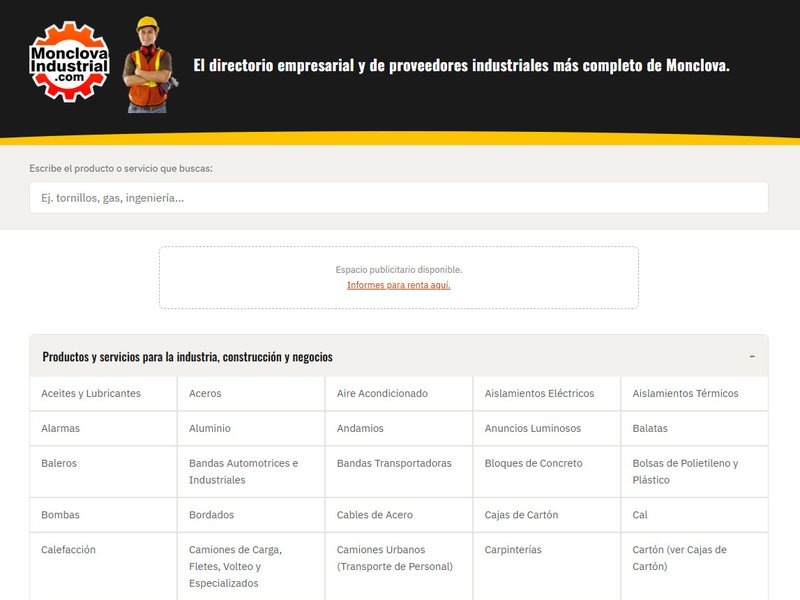This screenshot has width=800, height=600.
Task: Select the Balatas category
Action: tap(650, 428)
